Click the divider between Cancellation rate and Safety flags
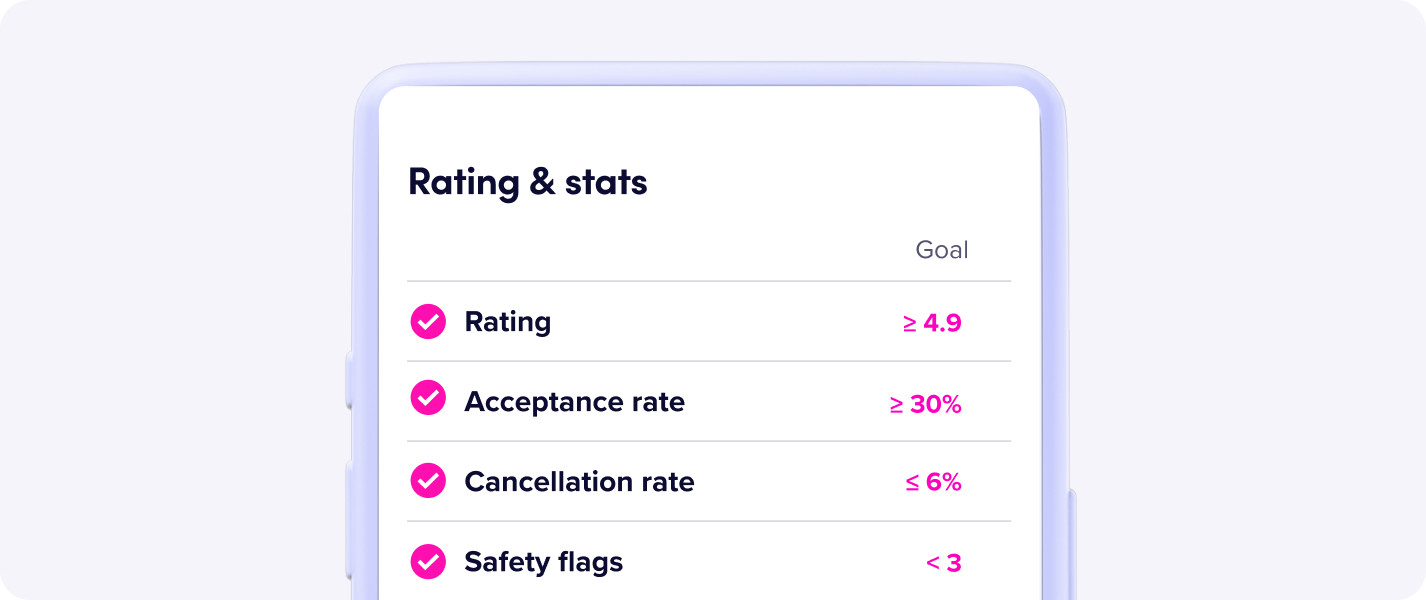 click(x=709, y=521)
